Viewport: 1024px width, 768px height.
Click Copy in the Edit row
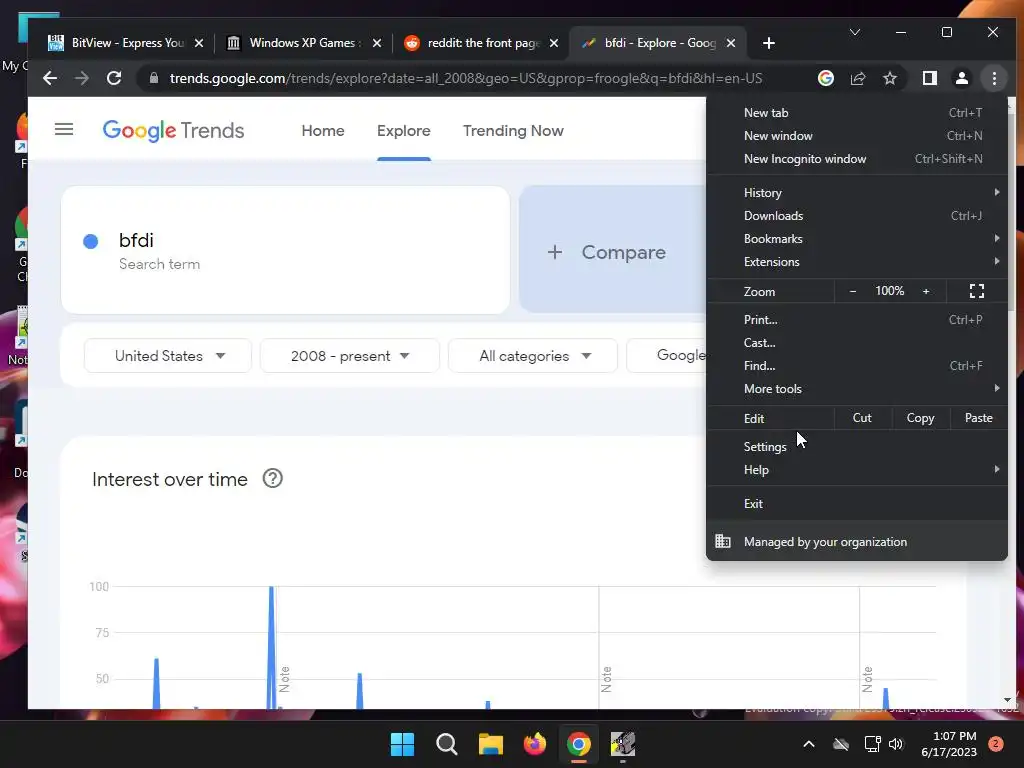pyautogui.click(x=920, y=418)
